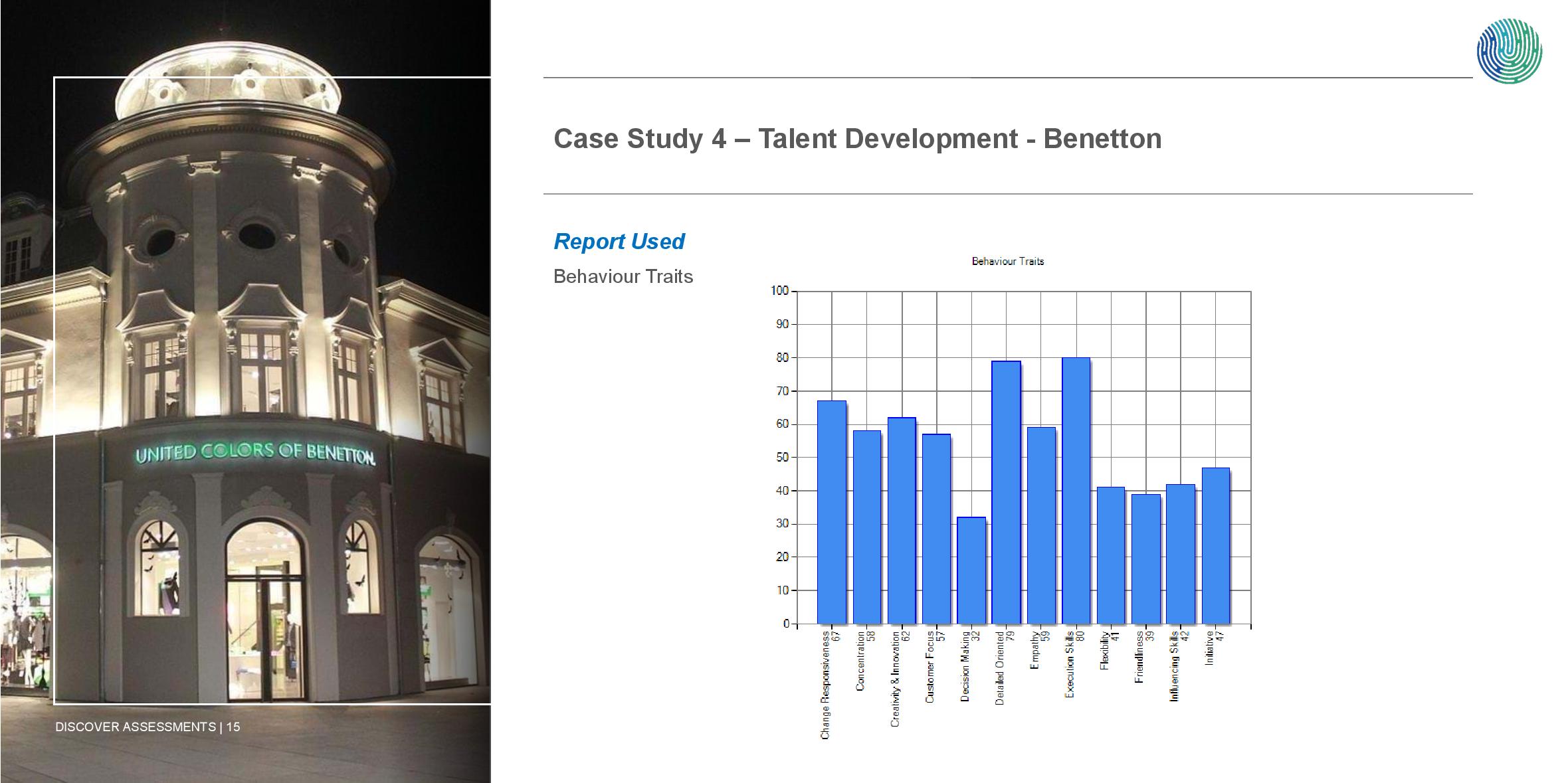The image size is (1568, 783).
Task: Click the shortest Decision Making bar
Action: [x=971, y=570]
